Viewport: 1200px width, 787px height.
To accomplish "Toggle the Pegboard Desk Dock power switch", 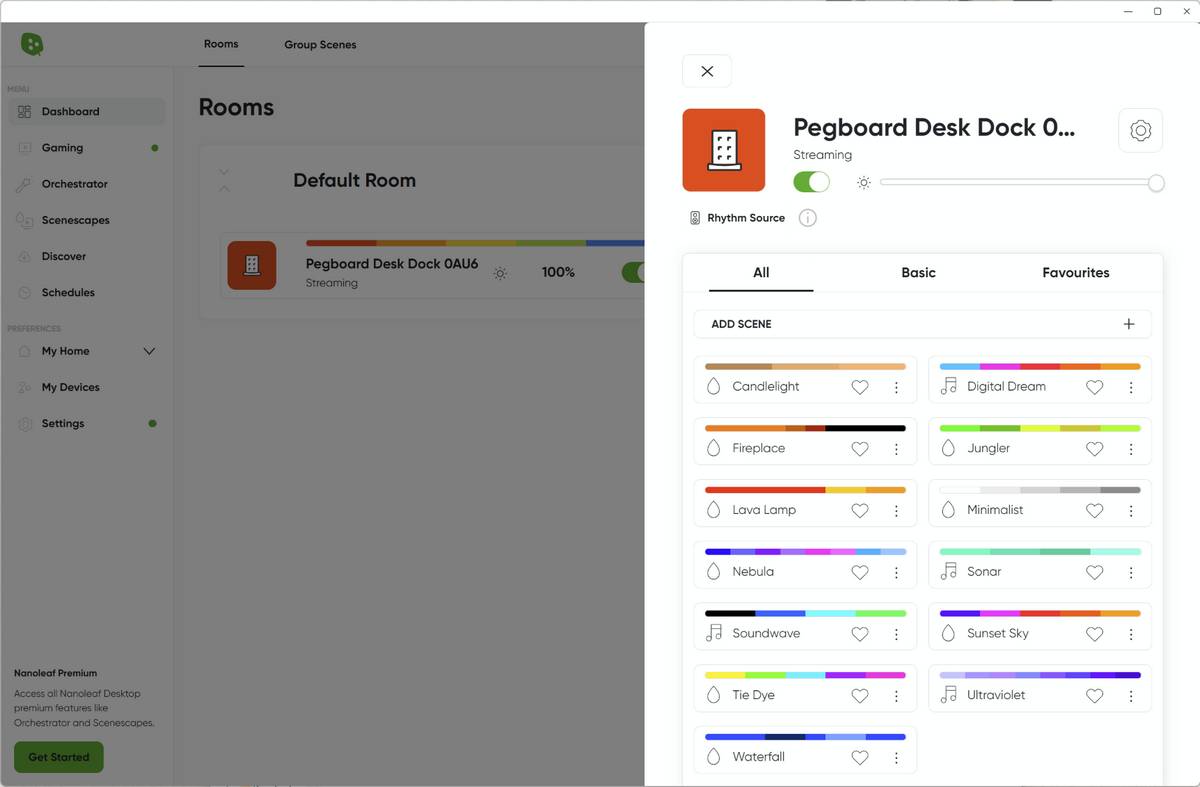I will pos(811,182).
